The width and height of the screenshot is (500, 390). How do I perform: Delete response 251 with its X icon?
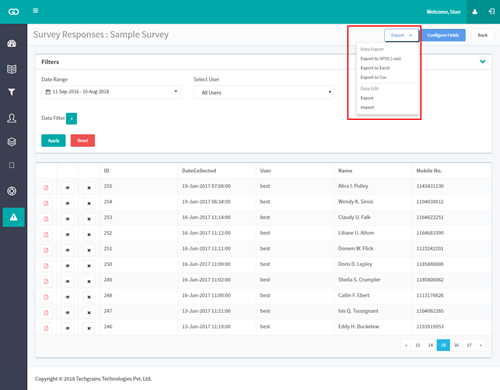pyautogui.click(x=89, y=250)
